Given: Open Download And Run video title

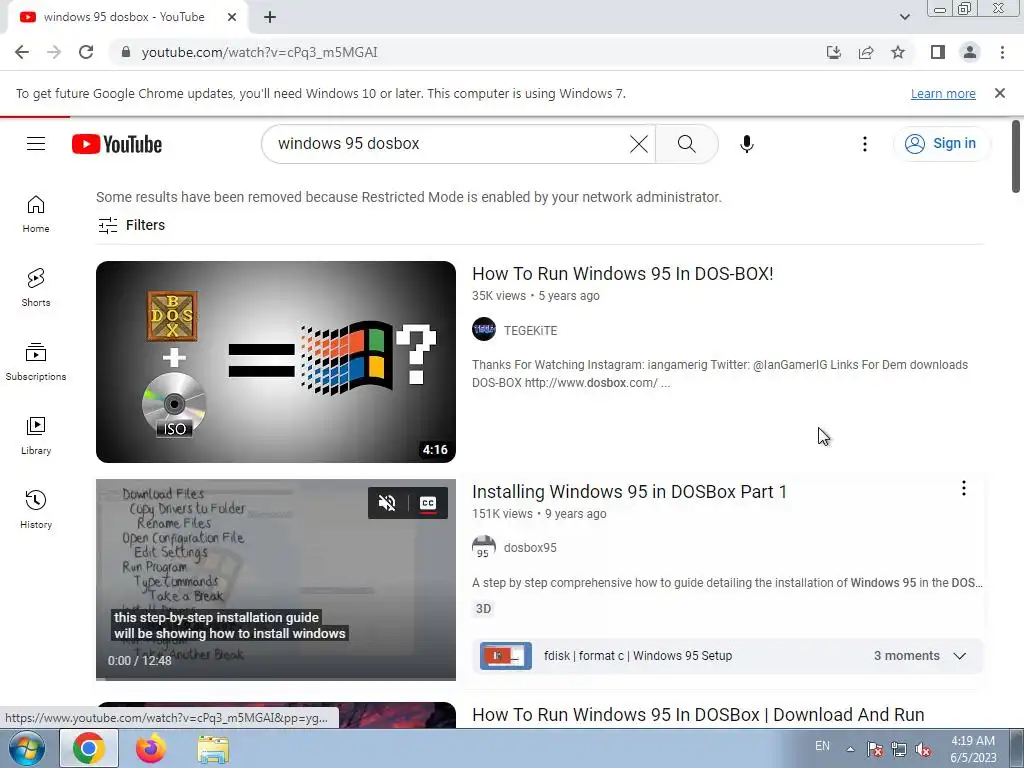Looking at the screenshot, I should point(698,714).
